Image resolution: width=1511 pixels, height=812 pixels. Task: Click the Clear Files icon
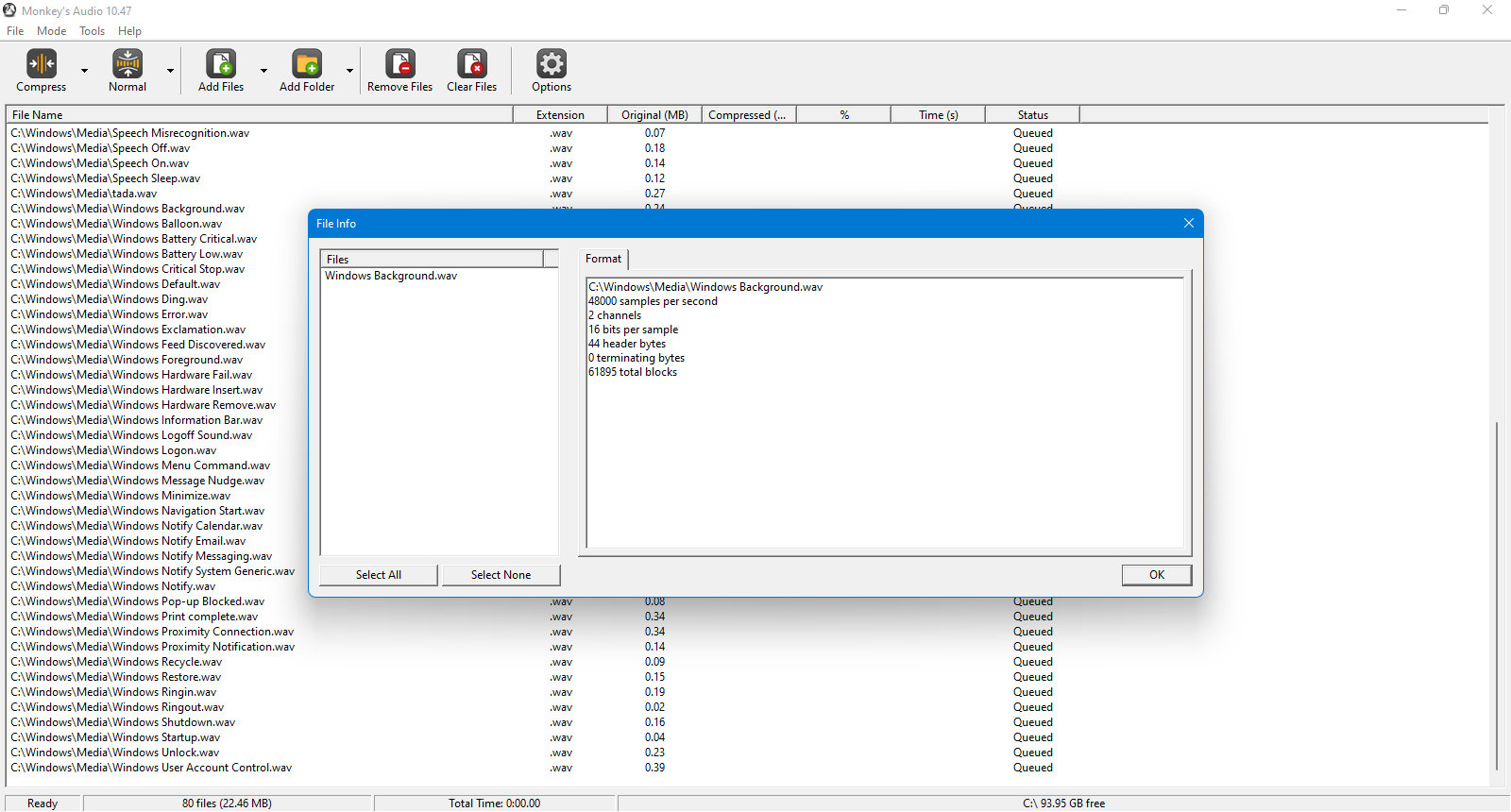pyautogui.click(x=472, y=63)
